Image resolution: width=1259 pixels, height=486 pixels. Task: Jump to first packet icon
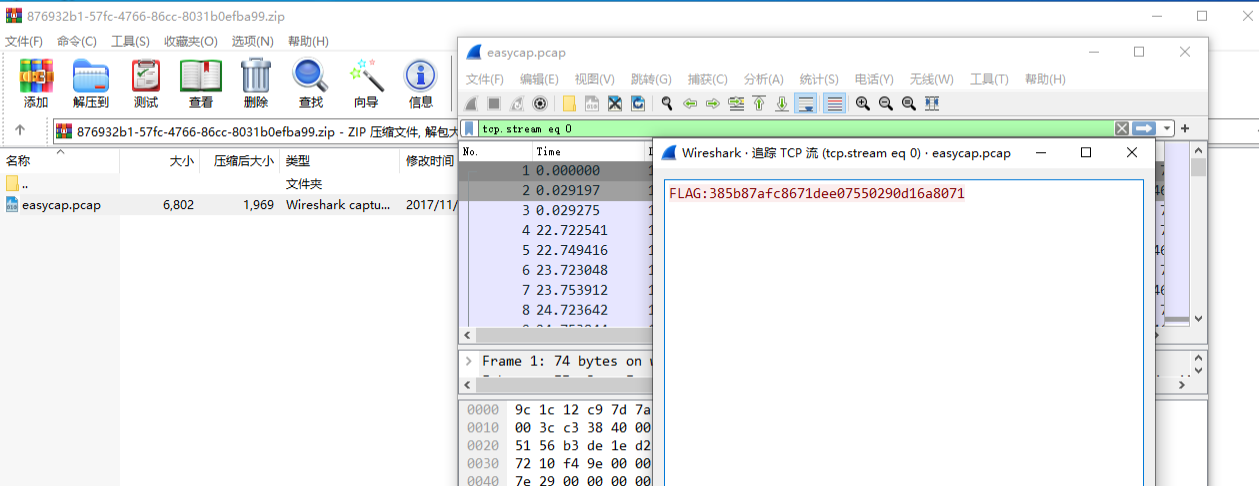click(x=759, y=103)
